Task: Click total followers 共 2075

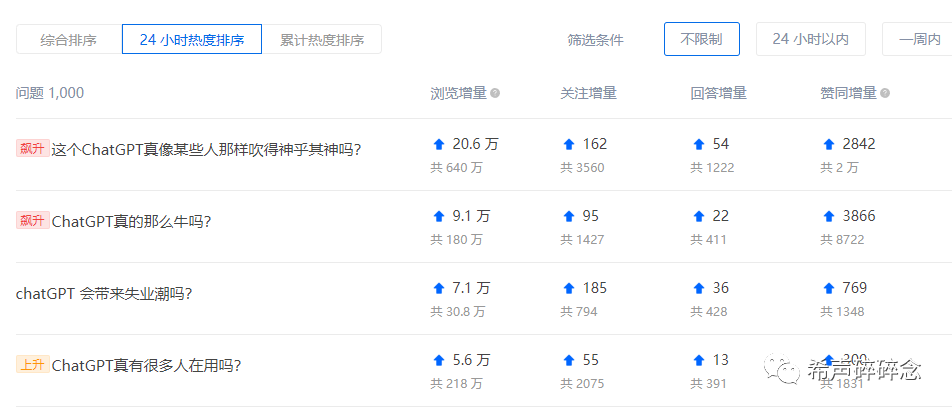Action: 582,384
